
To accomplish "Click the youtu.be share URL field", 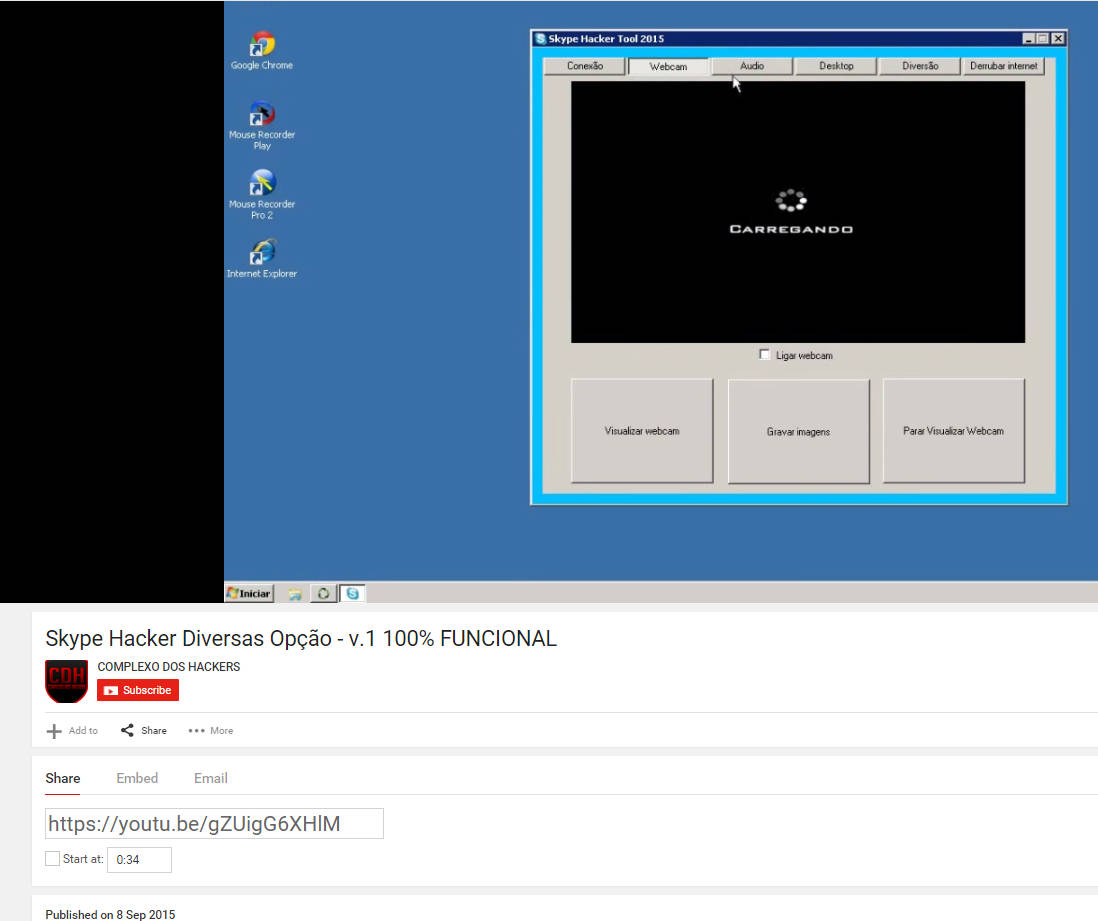I will pyautogui.click(x=214, y=824).
